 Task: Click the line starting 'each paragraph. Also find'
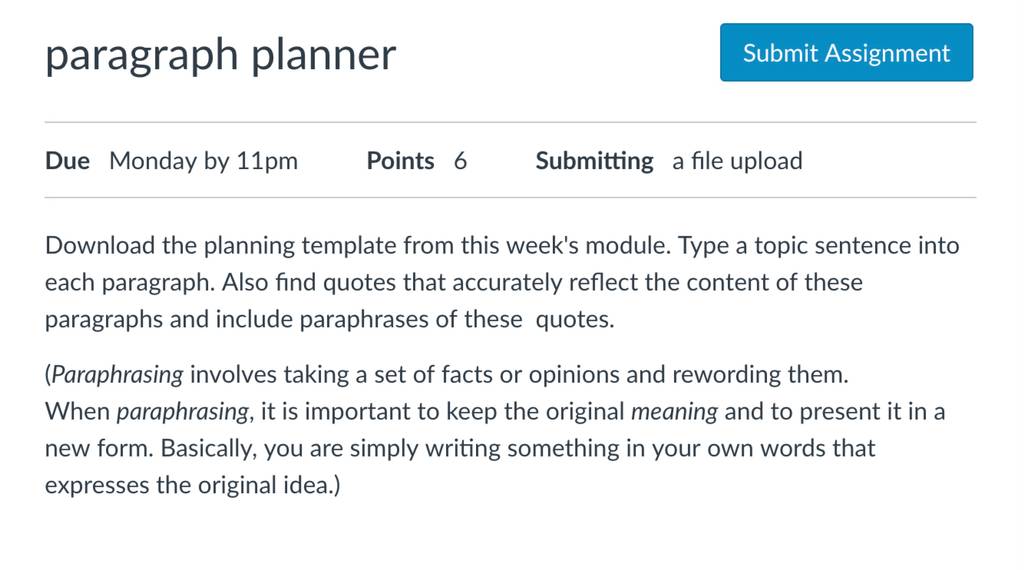click(x=454, y=283)
